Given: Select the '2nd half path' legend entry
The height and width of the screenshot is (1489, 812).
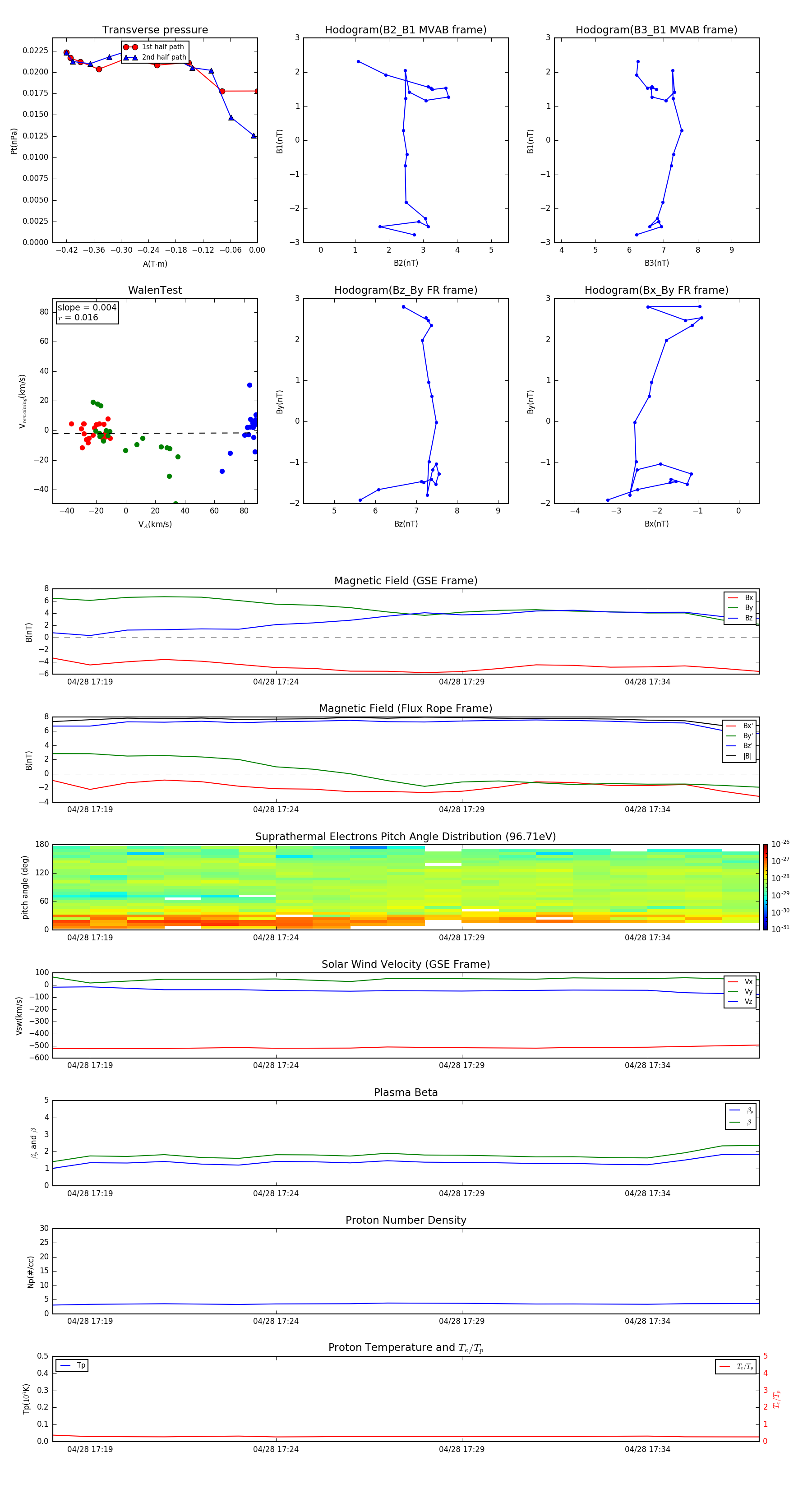Looking at the screenshot, I should click(155, 57).
